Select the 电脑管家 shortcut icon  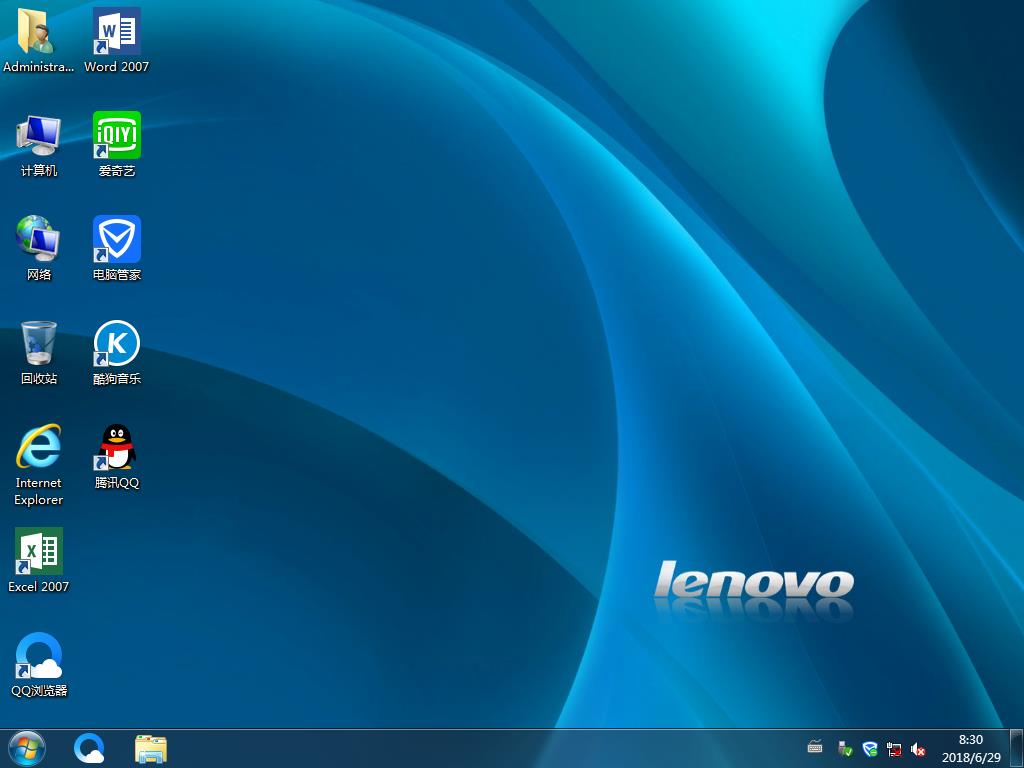(x=116, y=248)
